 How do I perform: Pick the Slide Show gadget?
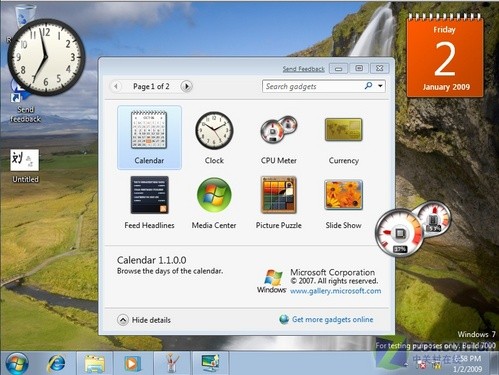343,195
